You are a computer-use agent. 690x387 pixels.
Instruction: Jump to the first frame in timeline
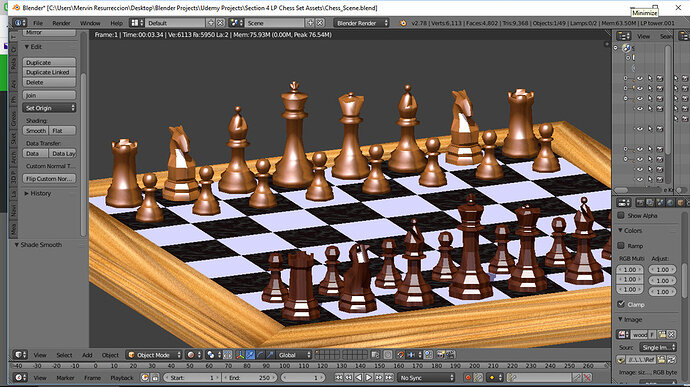coord(338,377)
